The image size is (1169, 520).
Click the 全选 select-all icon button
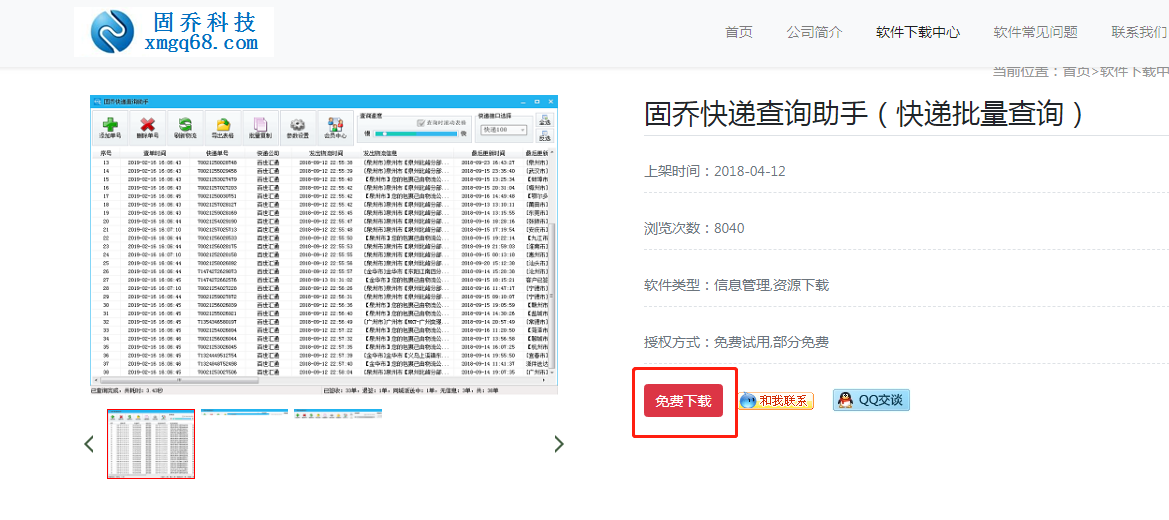(545, 119)
